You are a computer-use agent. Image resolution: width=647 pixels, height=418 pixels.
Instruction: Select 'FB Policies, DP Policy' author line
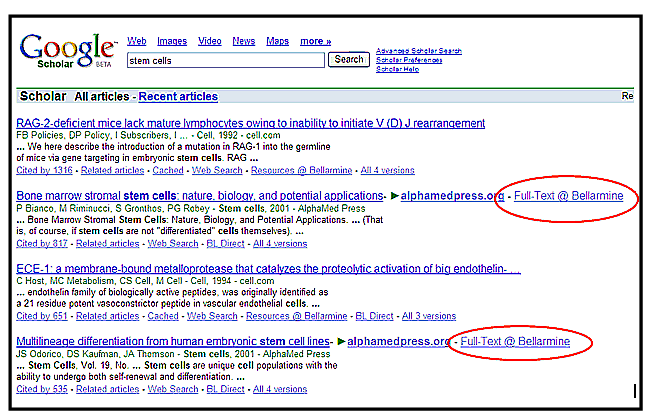[148, 135]
